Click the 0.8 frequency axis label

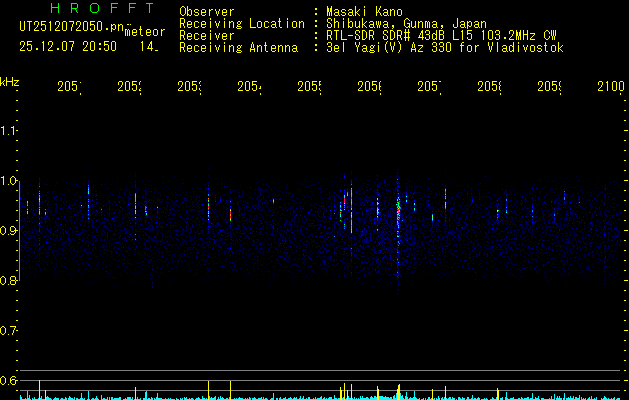click(x=8, y=281)
